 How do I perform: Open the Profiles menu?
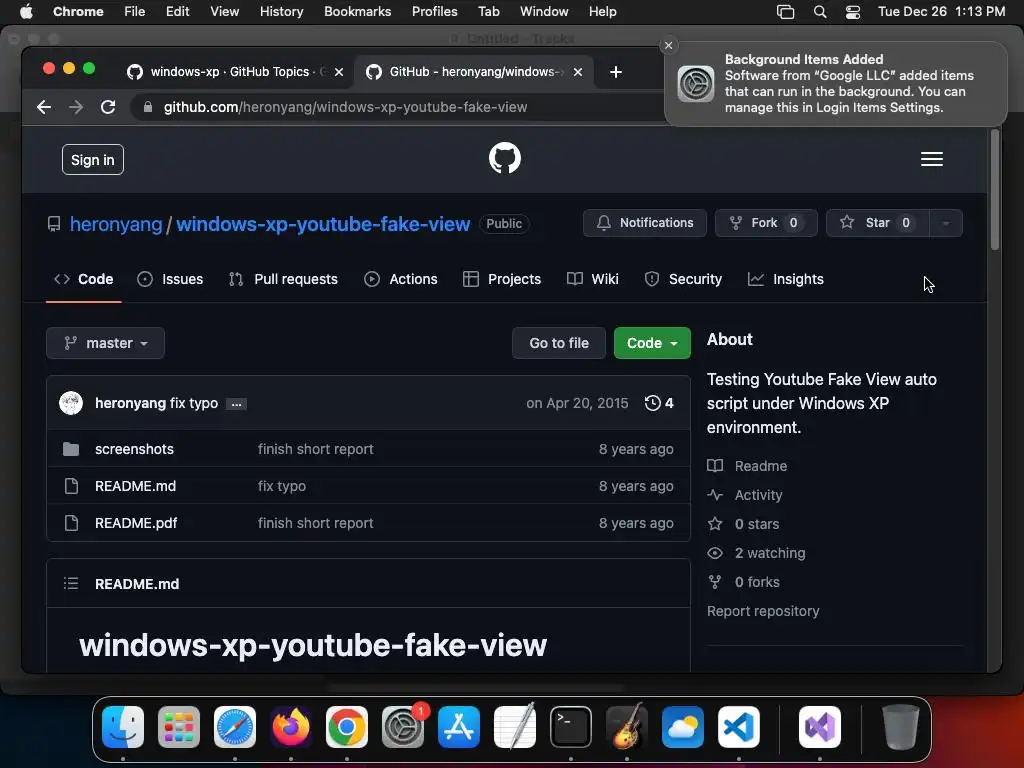(434, 12)
